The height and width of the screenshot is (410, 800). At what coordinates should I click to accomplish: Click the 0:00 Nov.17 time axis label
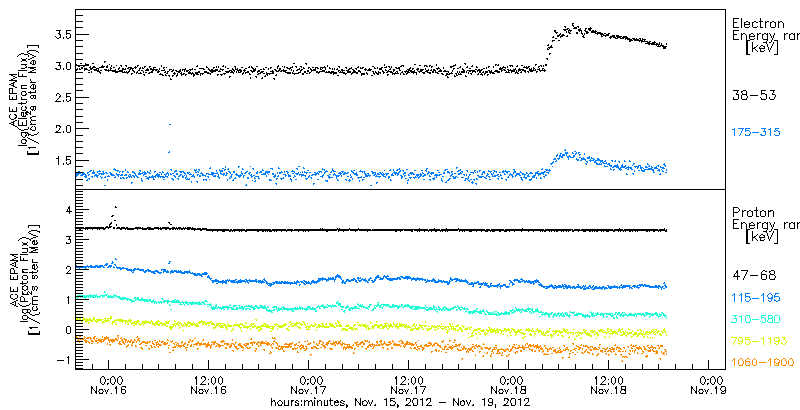click(309, 386)
